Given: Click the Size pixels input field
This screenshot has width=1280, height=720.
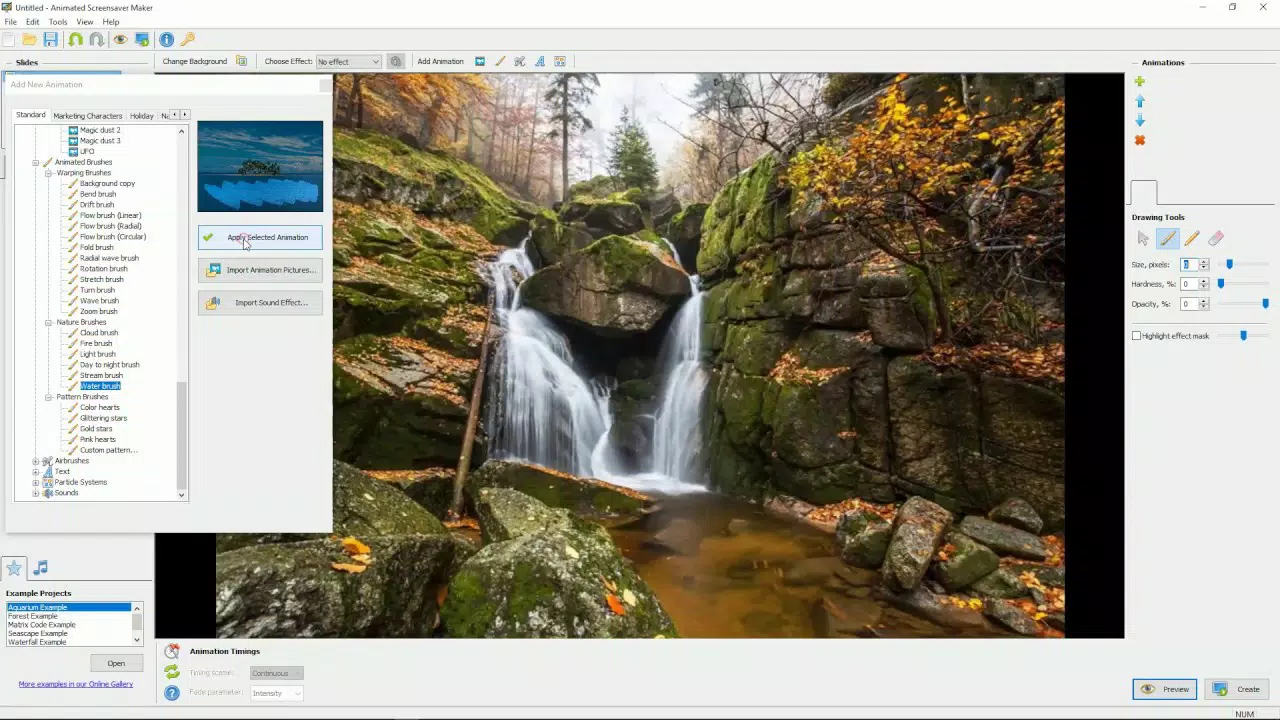Looking at the screenshot, I should pos(1189,264).
